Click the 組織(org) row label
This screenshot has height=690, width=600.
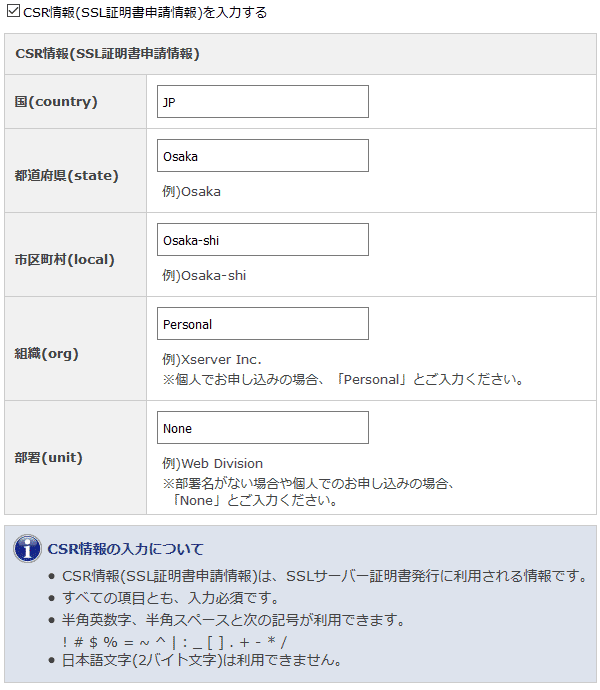[46, 353]
